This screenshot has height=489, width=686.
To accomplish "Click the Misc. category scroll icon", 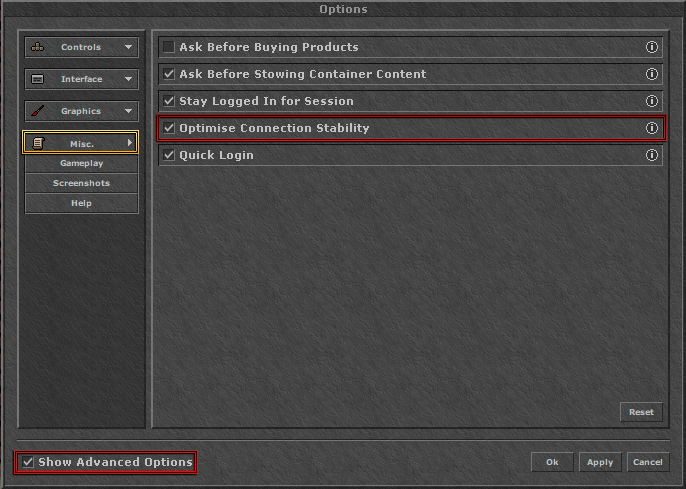I will point(38,143).
